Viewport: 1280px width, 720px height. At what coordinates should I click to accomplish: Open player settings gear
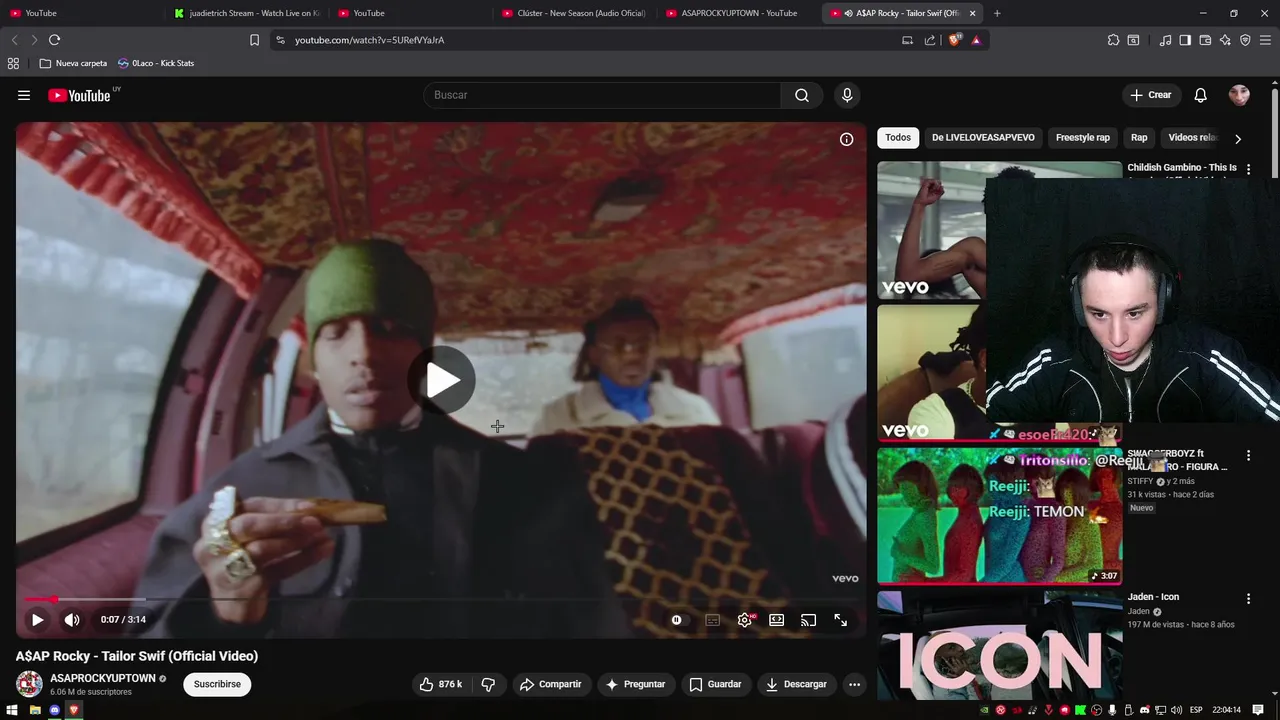[745, 620]
